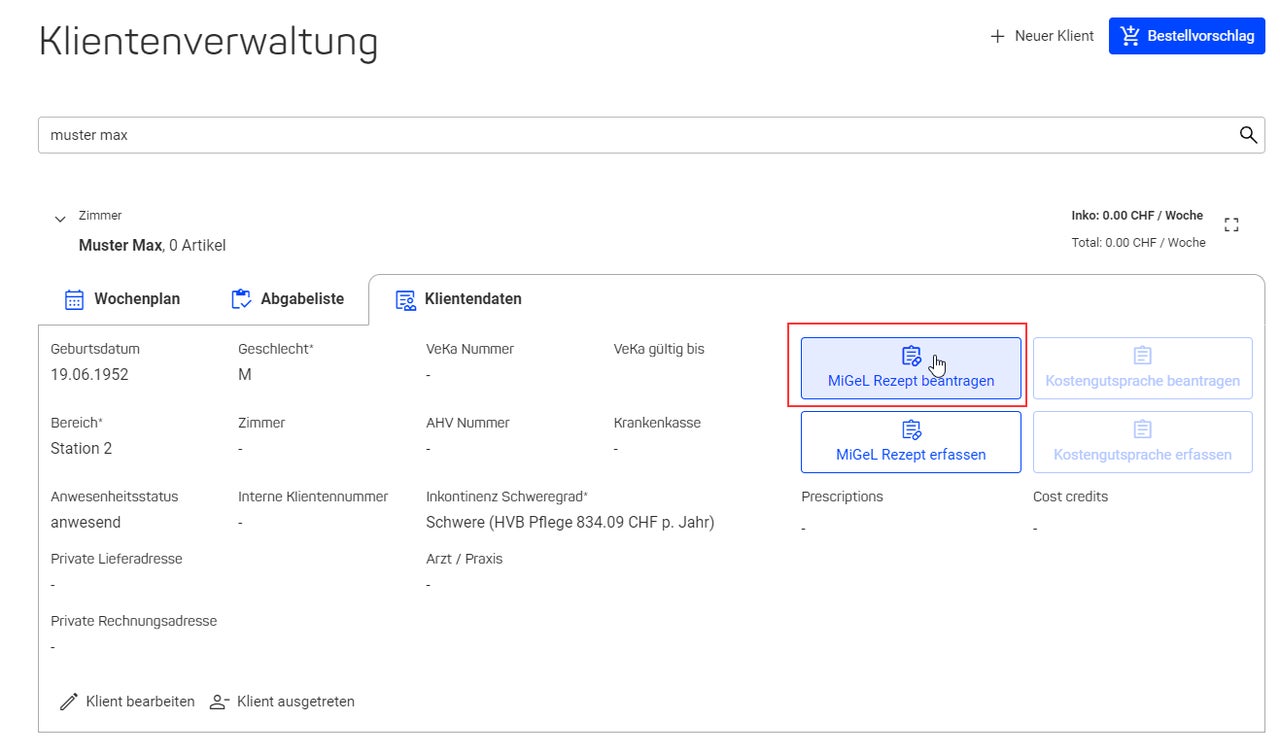Request a MiGeL Rezept beantragen
The width and height of the screenshot is (1280, 754).
coord(911,368)
